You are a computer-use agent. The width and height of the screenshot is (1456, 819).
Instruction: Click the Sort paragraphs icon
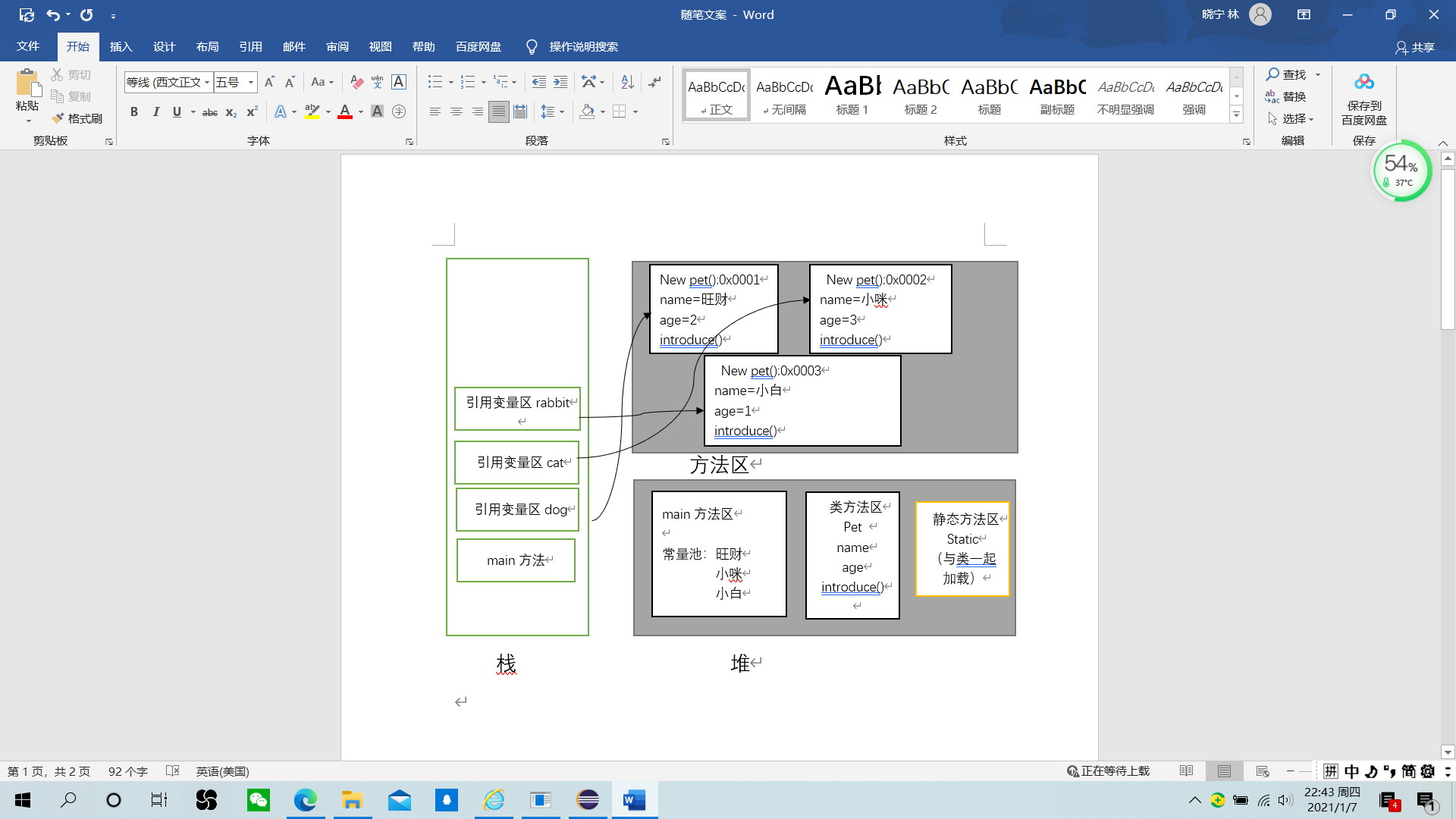(x=627, y=82)
